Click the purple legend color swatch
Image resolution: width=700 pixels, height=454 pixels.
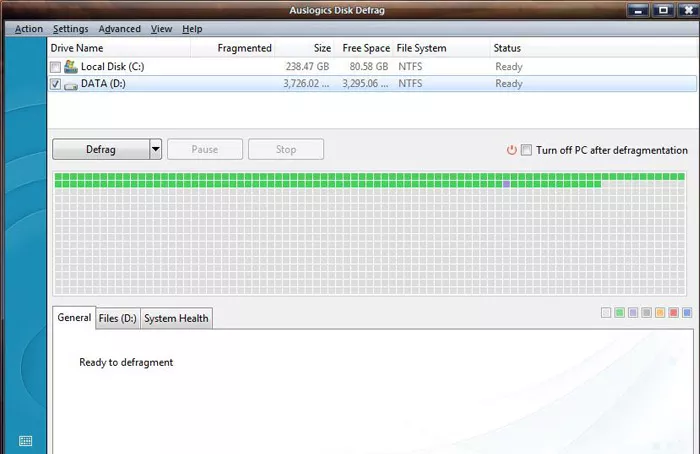click(633, 312)
